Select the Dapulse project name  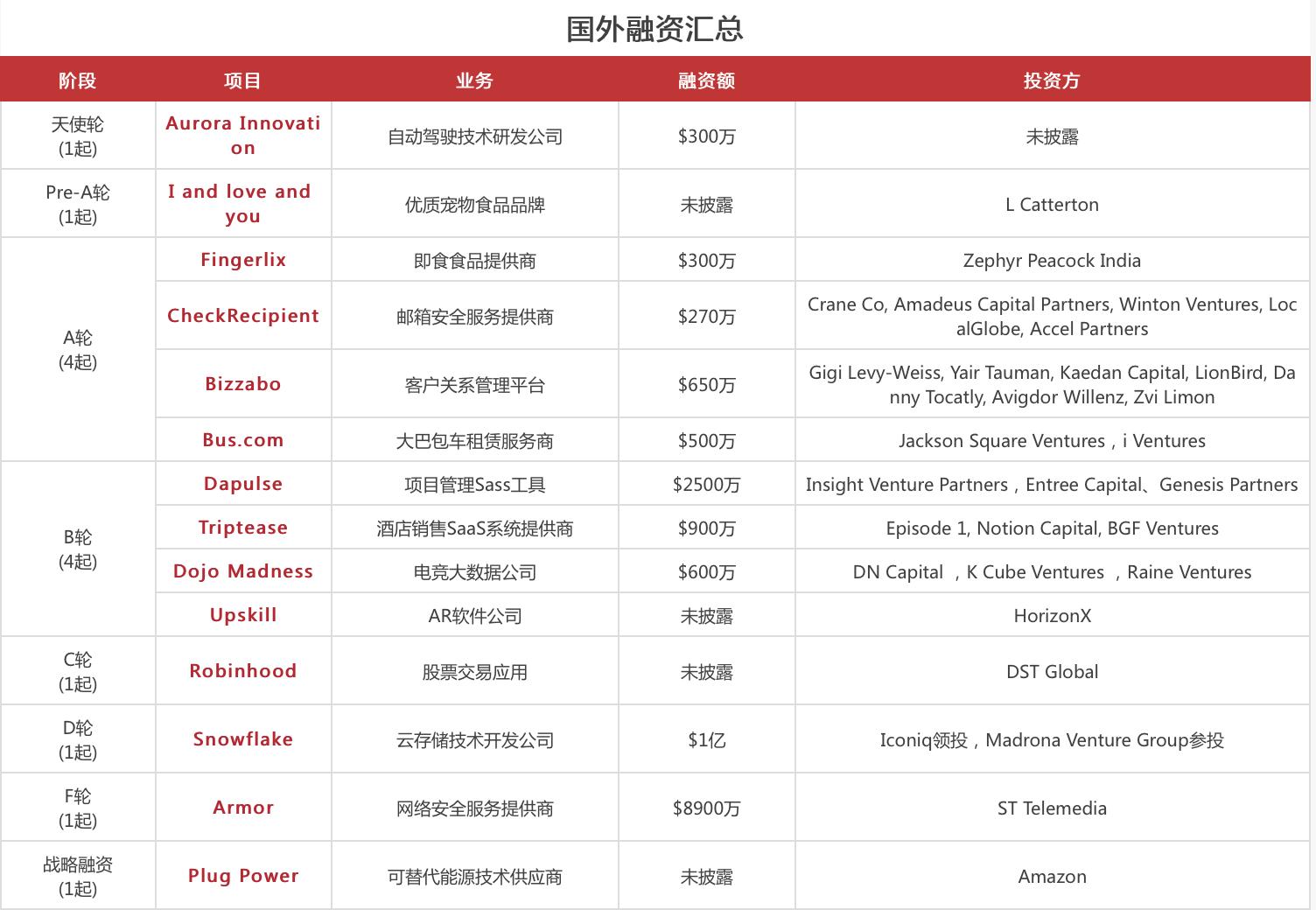[243, 484]
